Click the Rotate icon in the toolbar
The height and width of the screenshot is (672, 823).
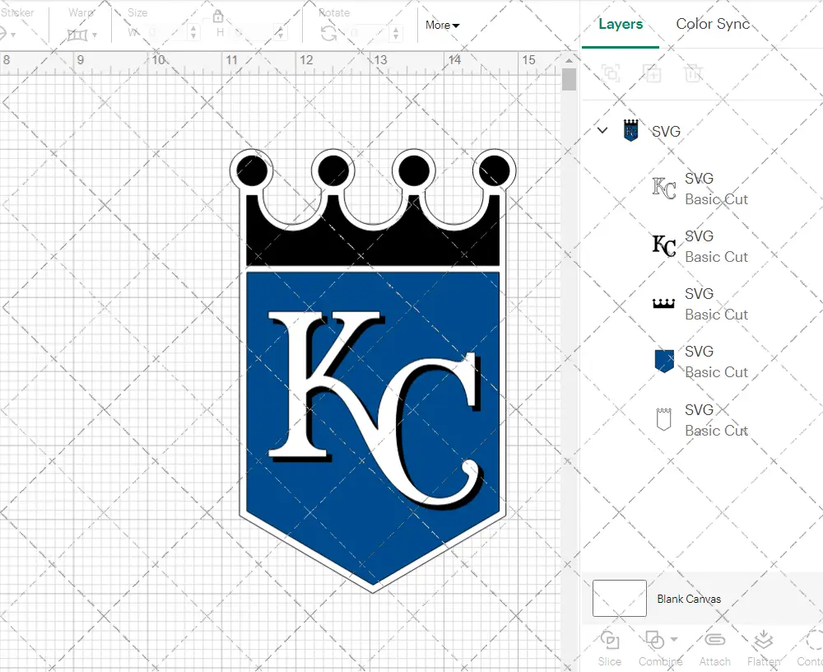(329, 31)
